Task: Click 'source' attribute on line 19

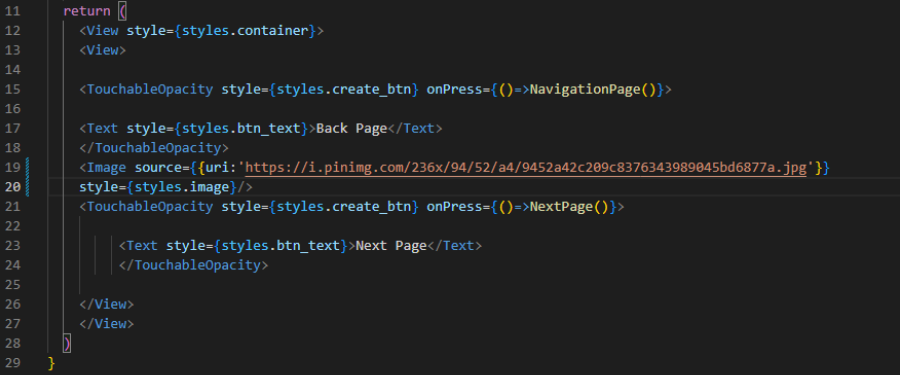Action: tap(158, 168)
